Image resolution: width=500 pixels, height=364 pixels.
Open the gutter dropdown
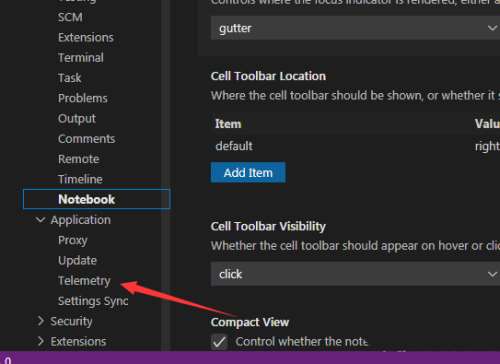point(355,28)
